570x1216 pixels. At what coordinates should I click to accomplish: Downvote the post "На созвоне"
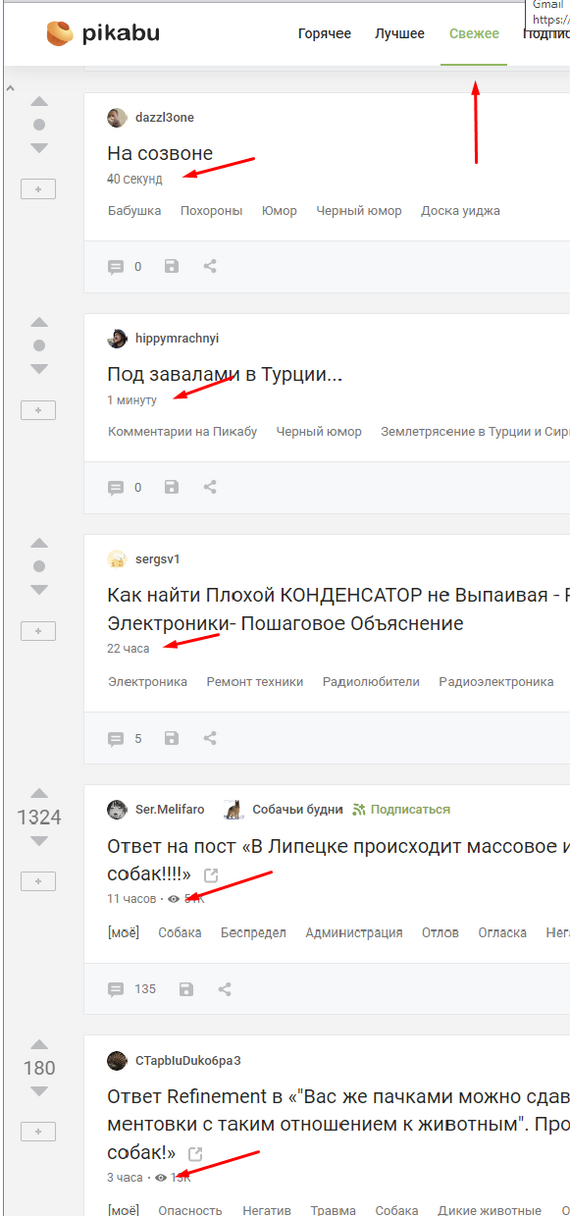[39, 148]
